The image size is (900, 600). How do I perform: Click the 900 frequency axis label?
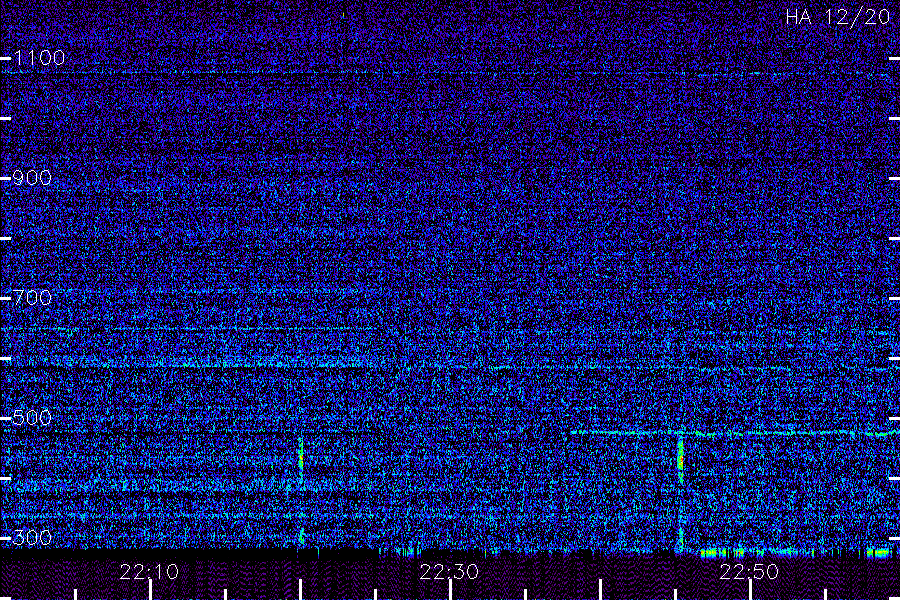coord(32,177)
